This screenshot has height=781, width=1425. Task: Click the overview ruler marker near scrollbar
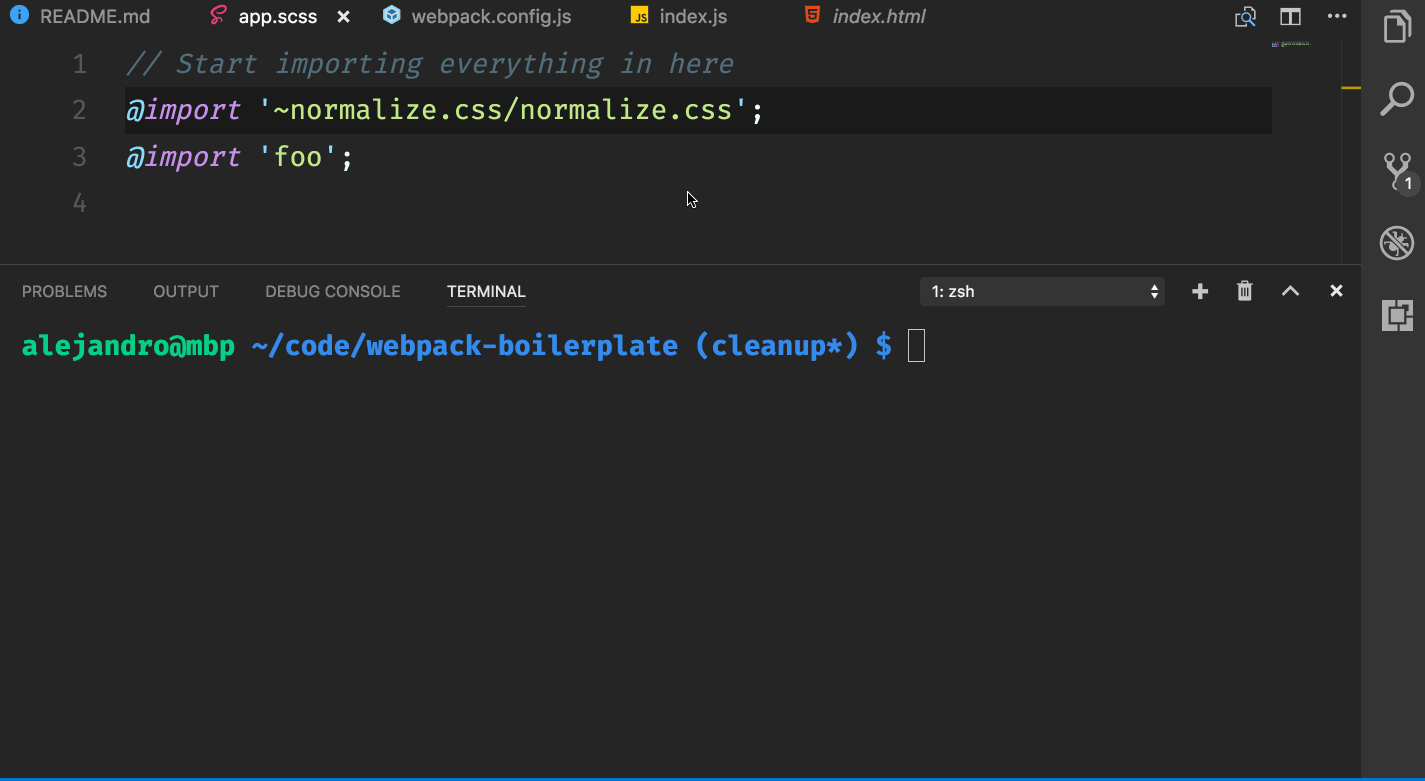click(x=1351, y=88)
